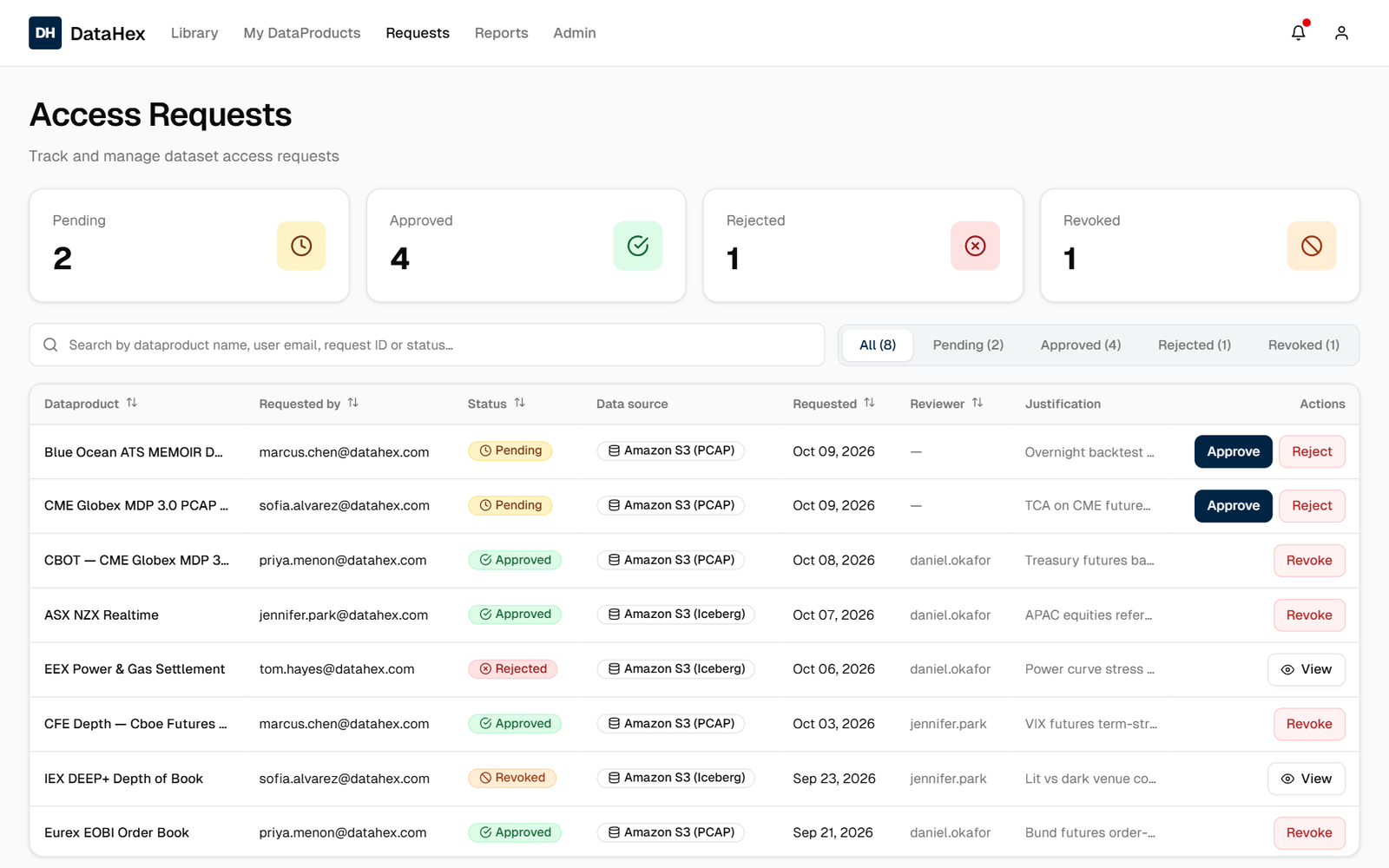Sort table by Dataproduct column arrows
This screenshot has width=1389, height=868.
(x=132, y=403)
